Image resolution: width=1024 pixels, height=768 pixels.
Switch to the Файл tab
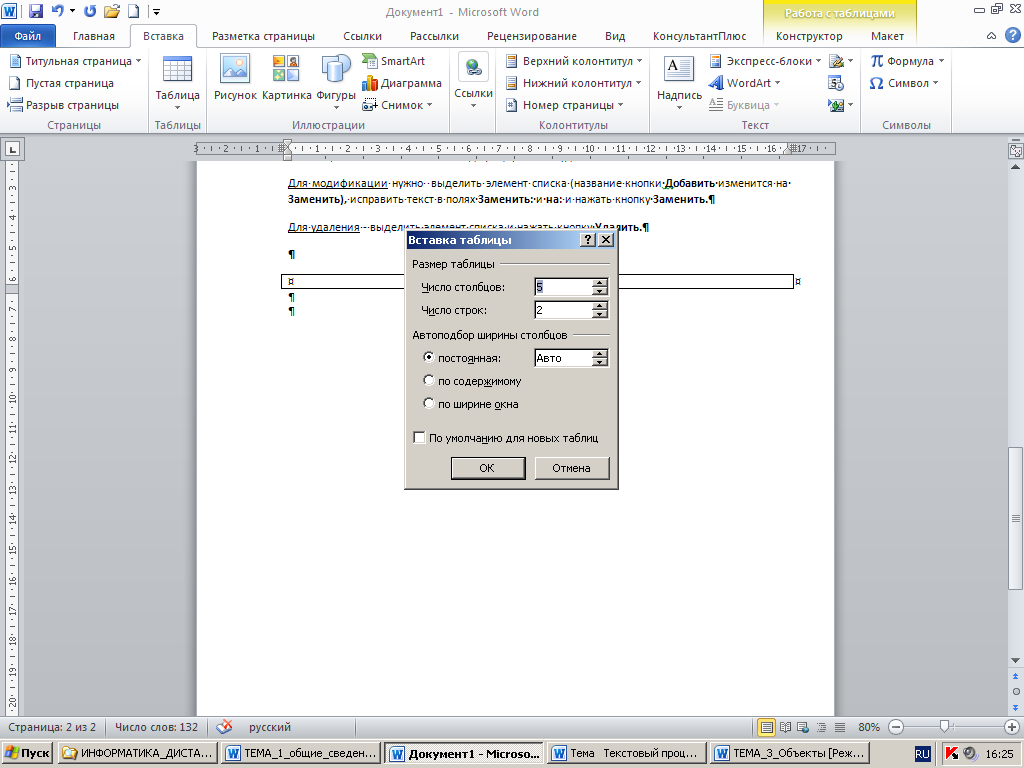[x=27, y=36]
